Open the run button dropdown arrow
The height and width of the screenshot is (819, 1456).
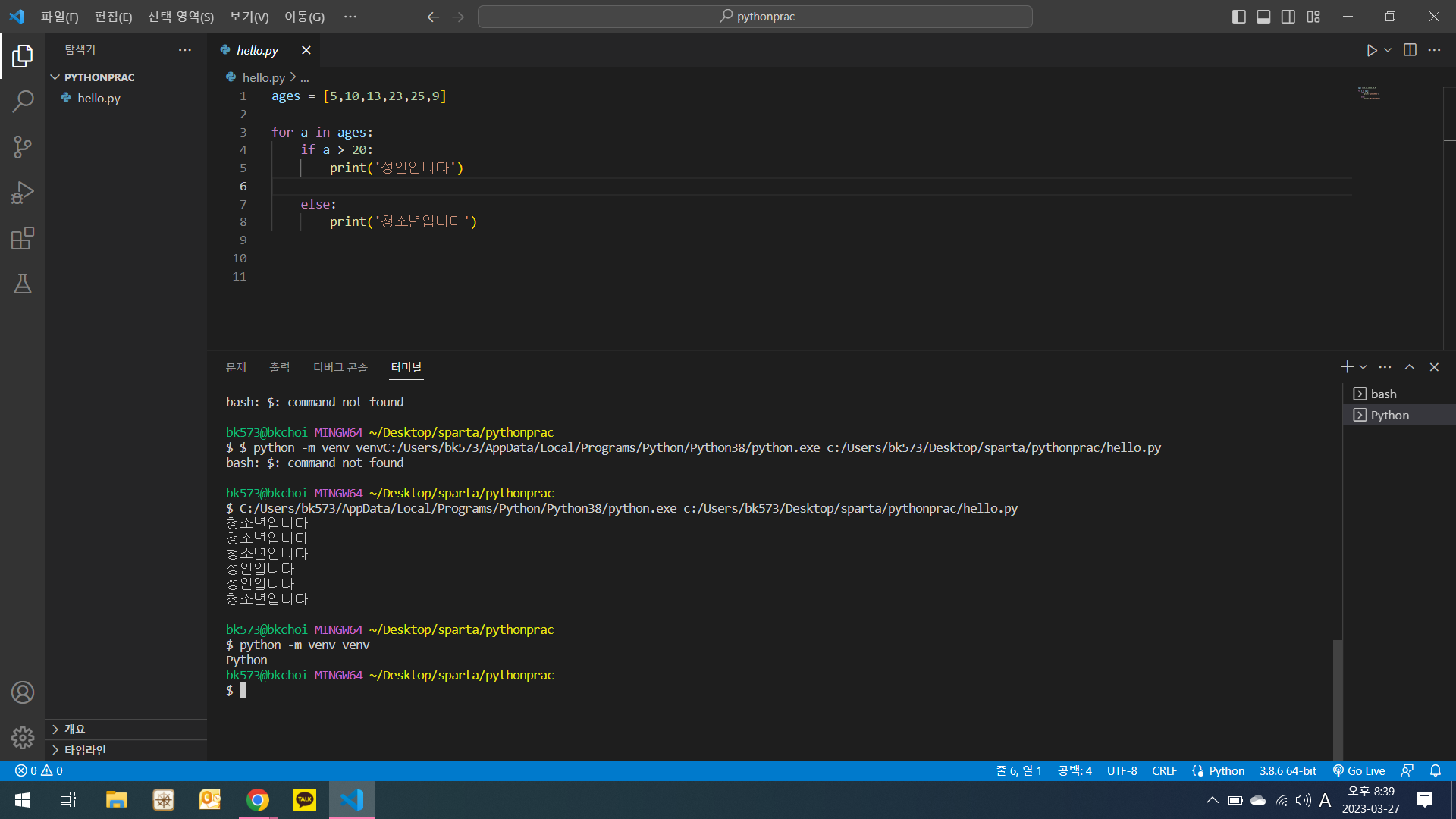coord(1388,50)
